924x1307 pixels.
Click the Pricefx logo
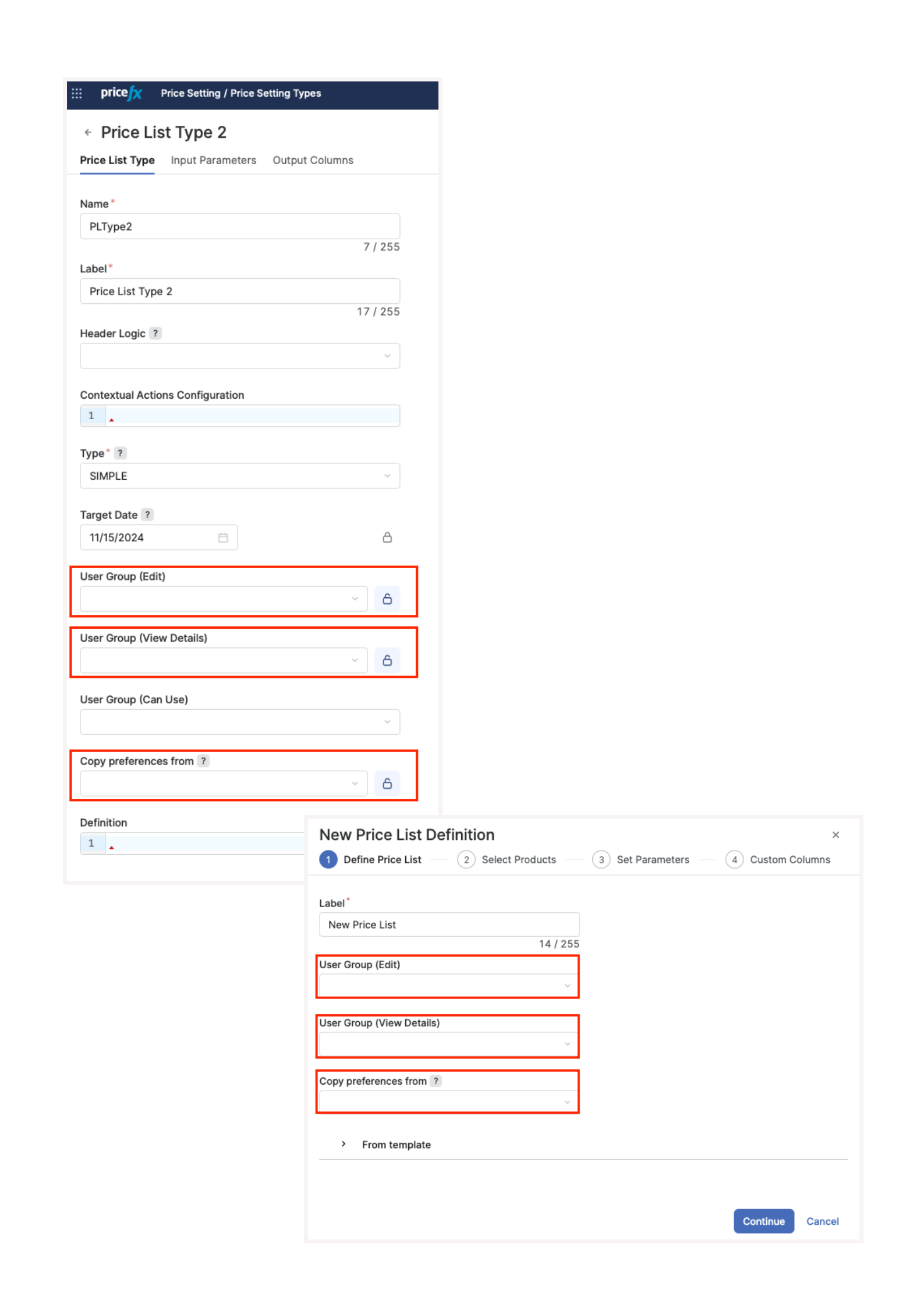pos(121,93)
